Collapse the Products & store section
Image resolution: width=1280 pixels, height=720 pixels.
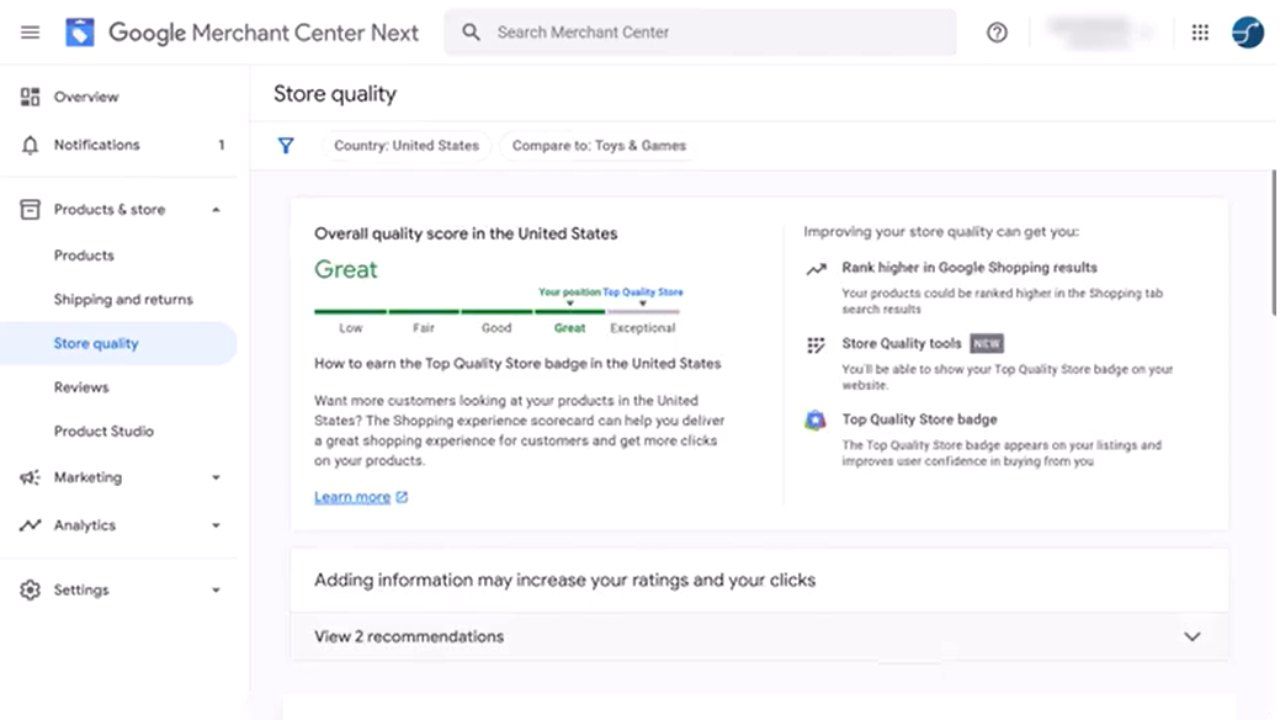click(x=216, y=210)
